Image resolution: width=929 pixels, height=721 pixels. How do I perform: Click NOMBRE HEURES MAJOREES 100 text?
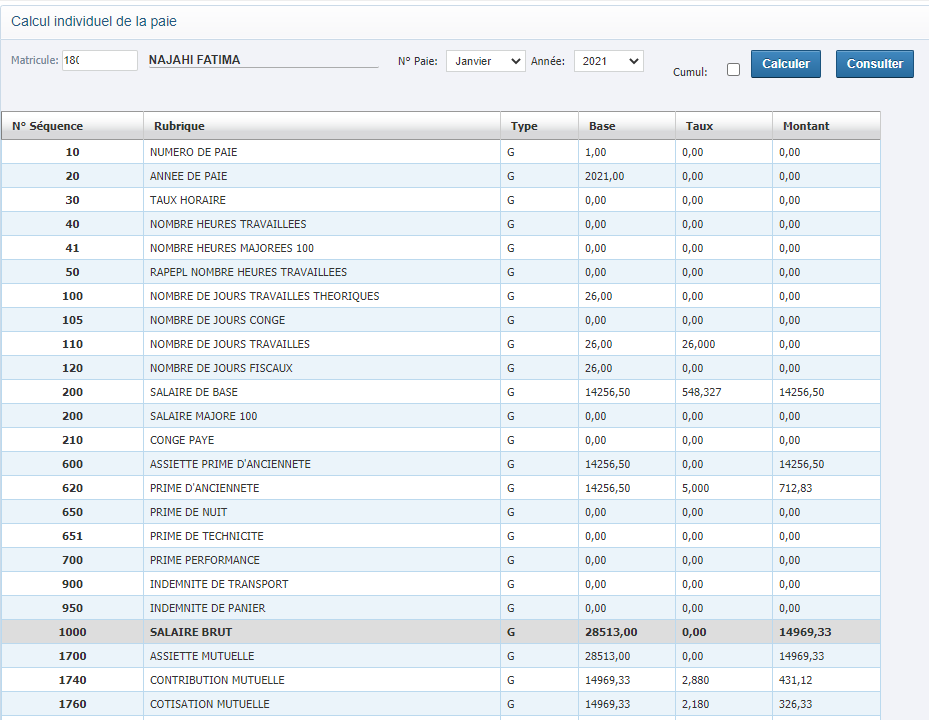232,248
